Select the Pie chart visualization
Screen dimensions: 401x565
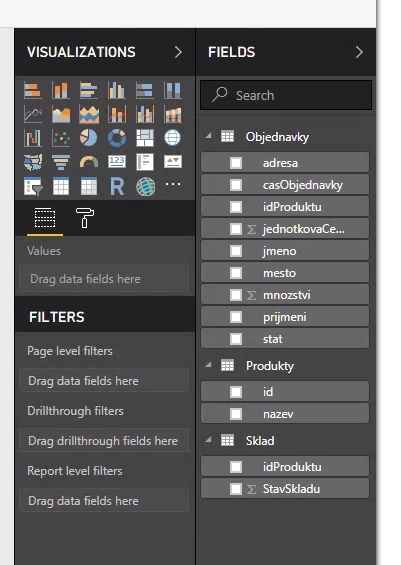coord(89,138)
